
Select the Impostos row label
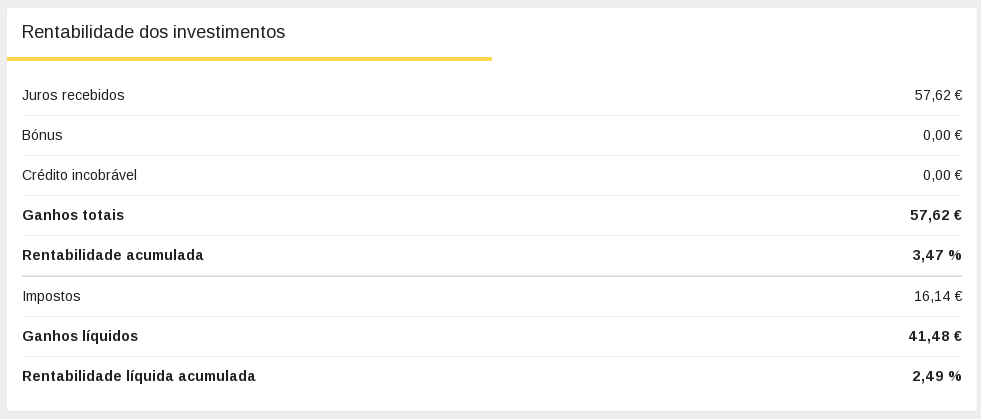pyautogui.click(x=51, y=296)
